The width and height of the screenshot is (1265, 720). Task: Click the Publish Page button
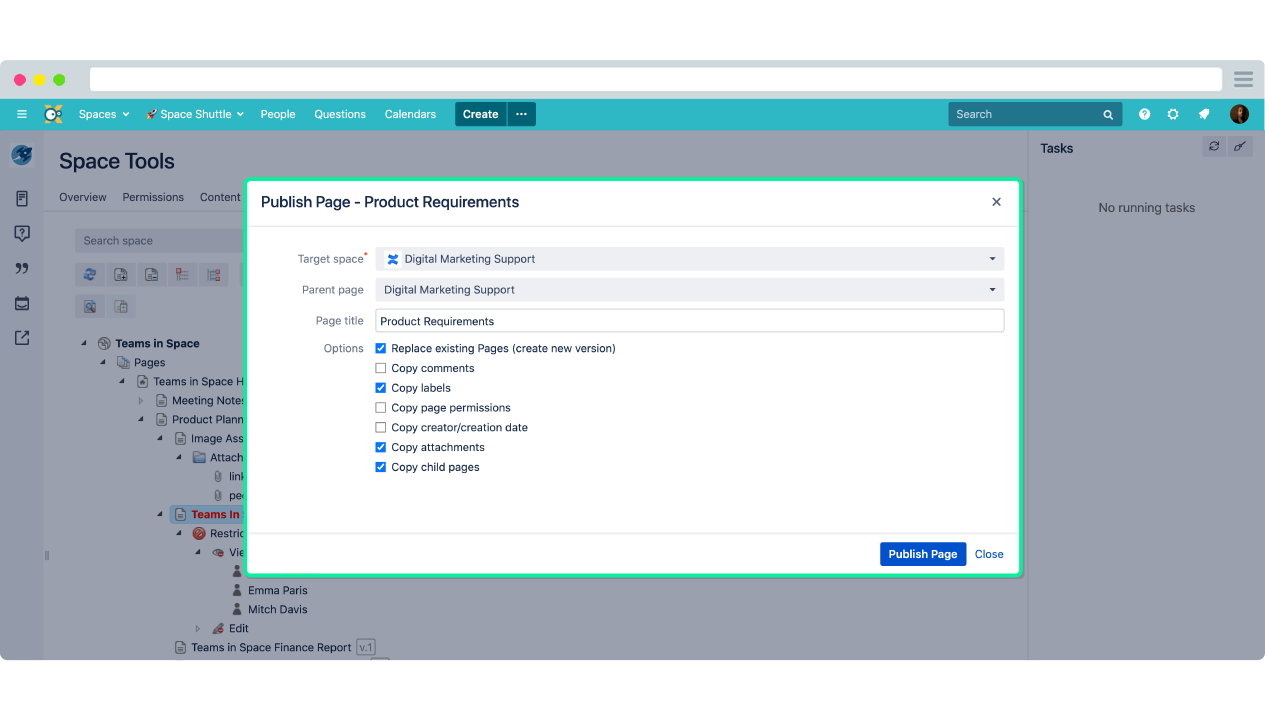pyautogui.click(x=922, y=554)
